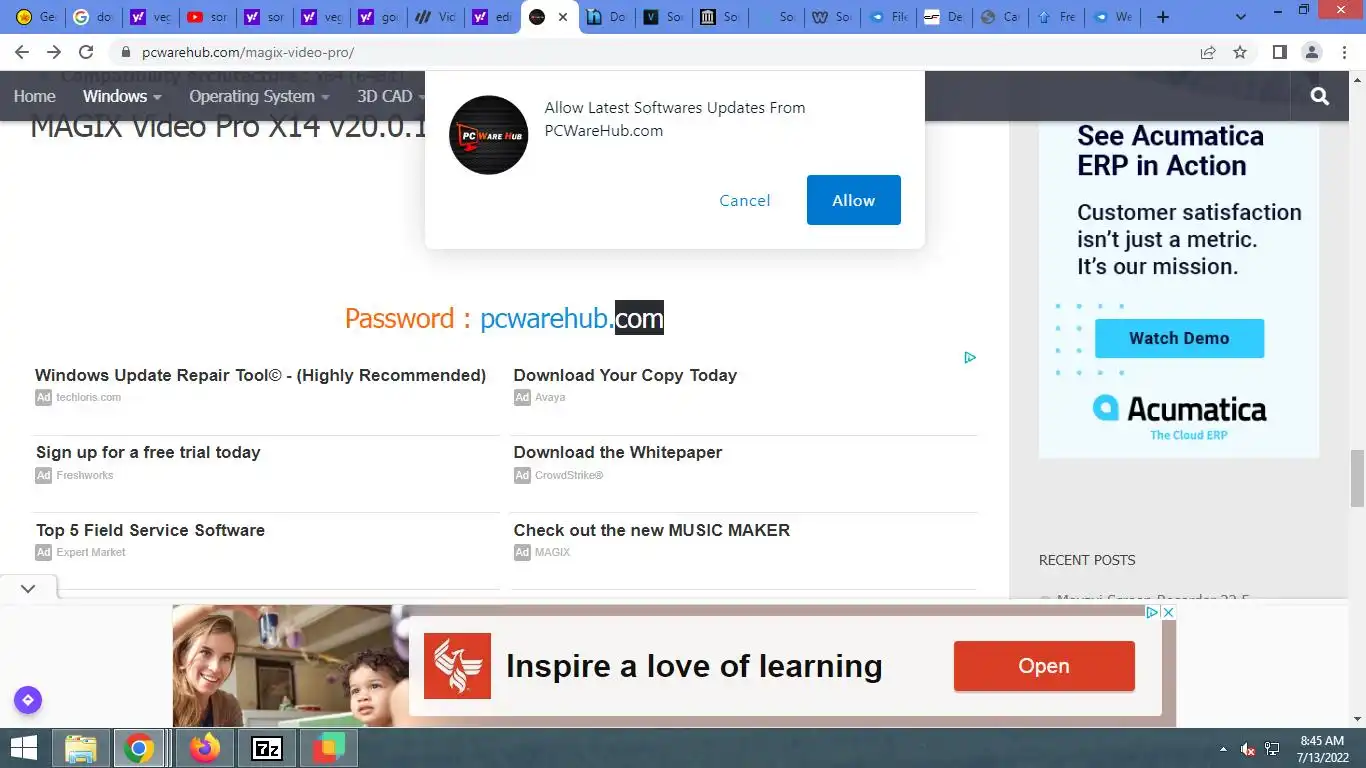Expand the Windows nav dropdown
The image size is (1366, 768).
[x=122, y=96]
